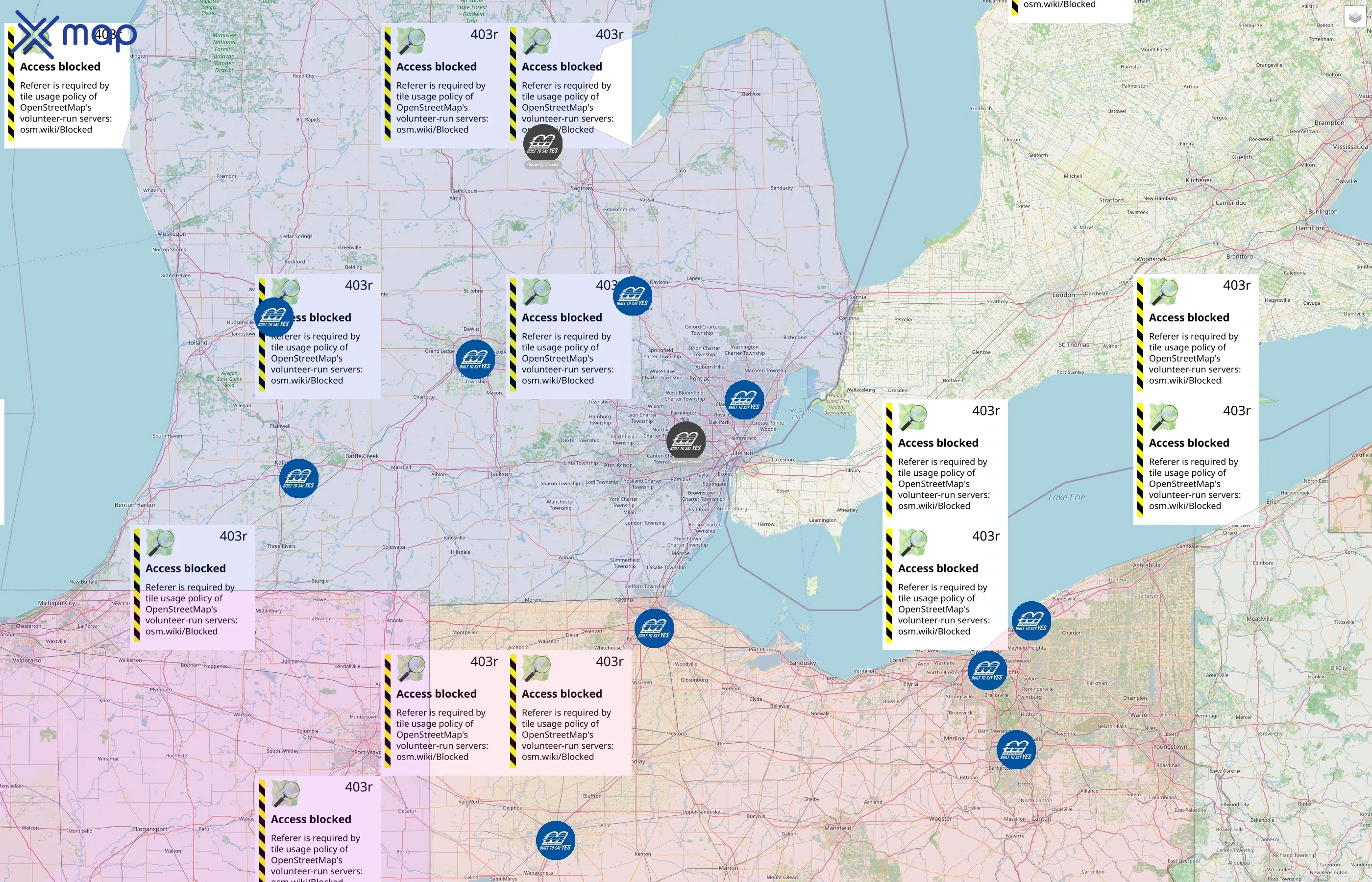Viewport: 1372px width, 882px height.
Task: Click the Detroit city label
Action: click(x=743, y=453)
